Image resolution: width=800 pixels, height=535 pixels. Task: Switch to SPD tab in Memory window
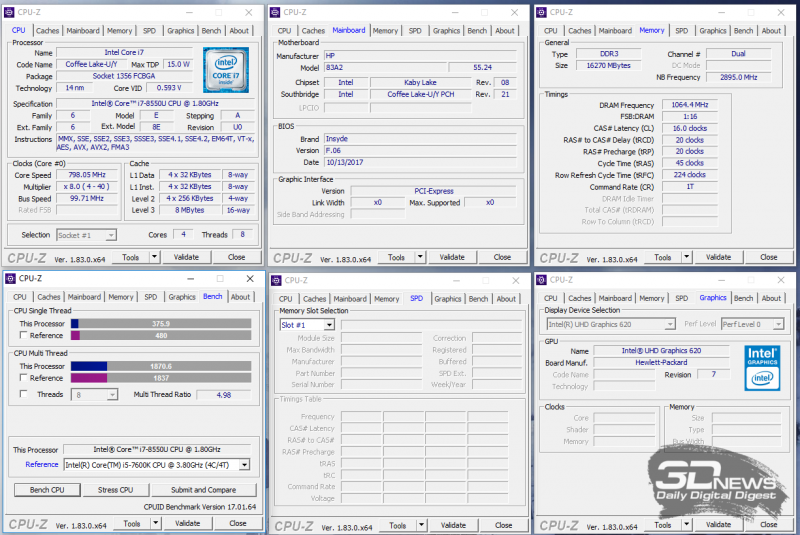click(682, 31)
